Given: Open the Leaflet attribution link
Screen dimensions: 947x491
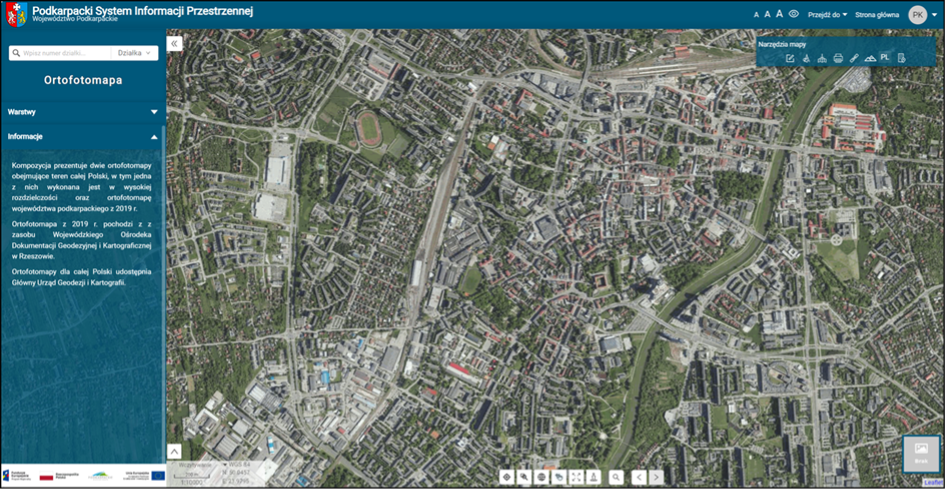Looking at the screenshot, I should [933, 483].
